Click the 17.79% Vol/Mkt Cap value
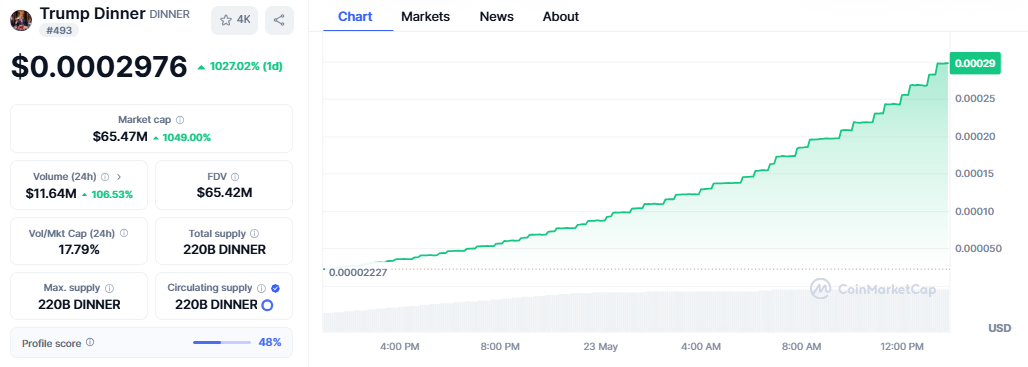The image size is (1028, 367). click(79, 250)
